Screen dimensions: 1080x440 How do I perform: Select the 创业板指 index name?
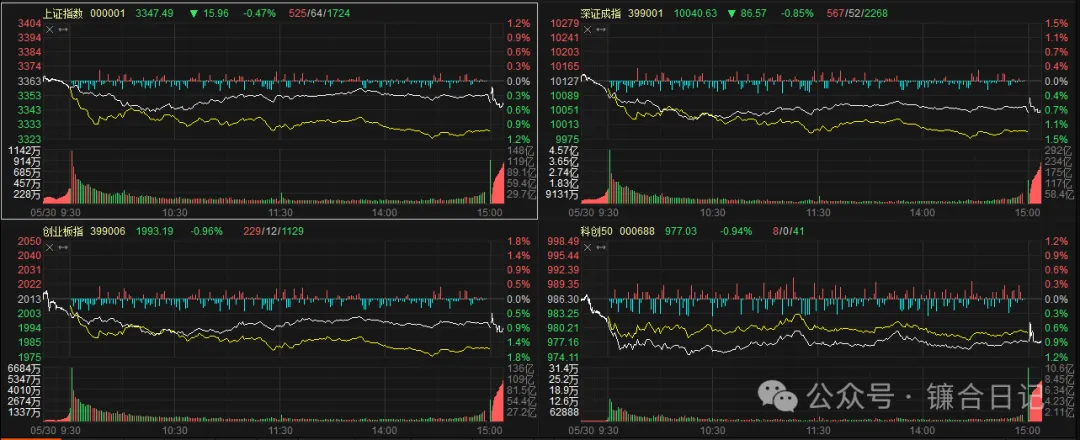(63, 231)
